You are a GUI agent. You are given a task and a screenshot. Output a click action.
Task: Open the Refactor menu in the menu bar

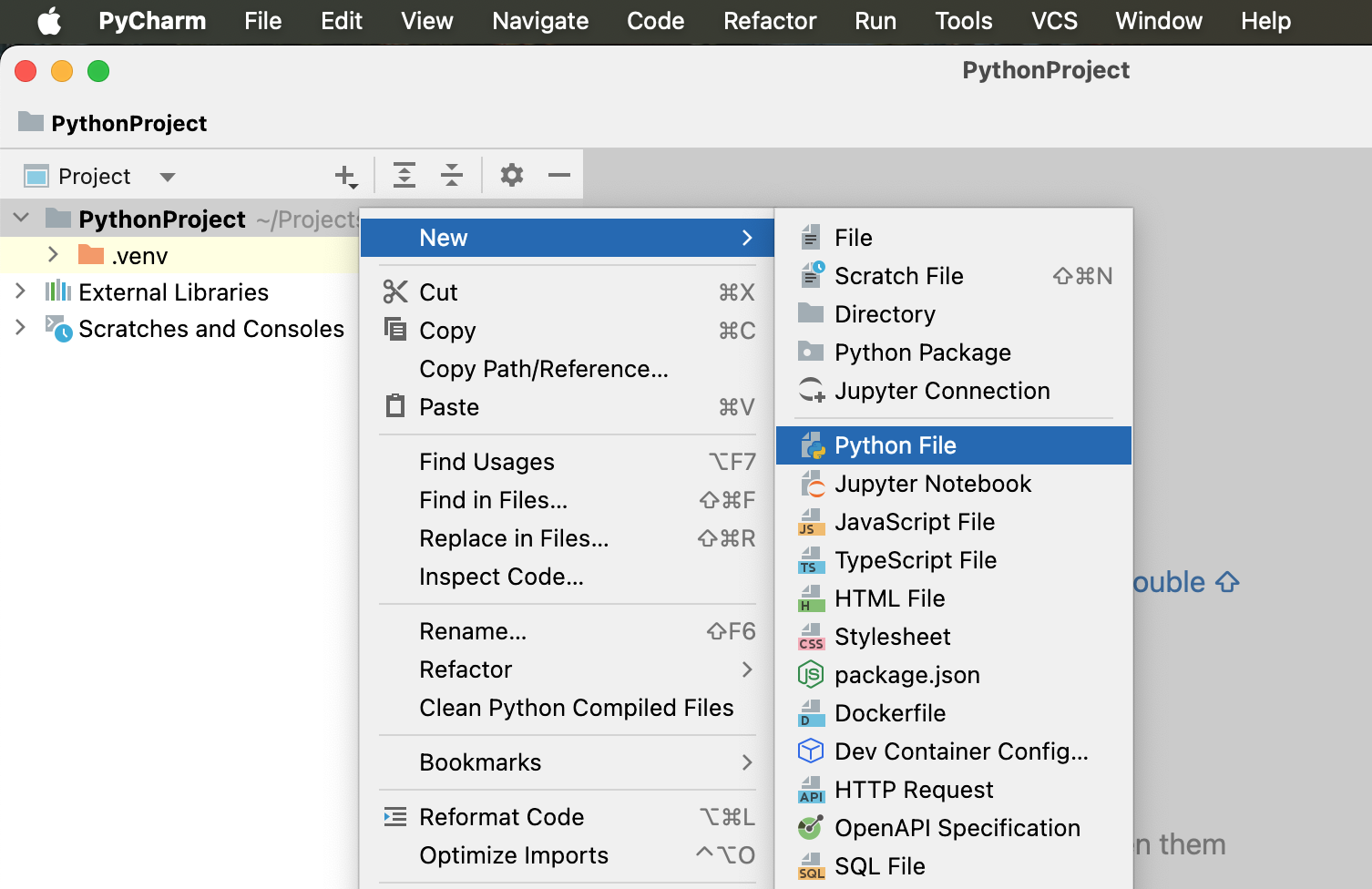click(x=770, y=21)
